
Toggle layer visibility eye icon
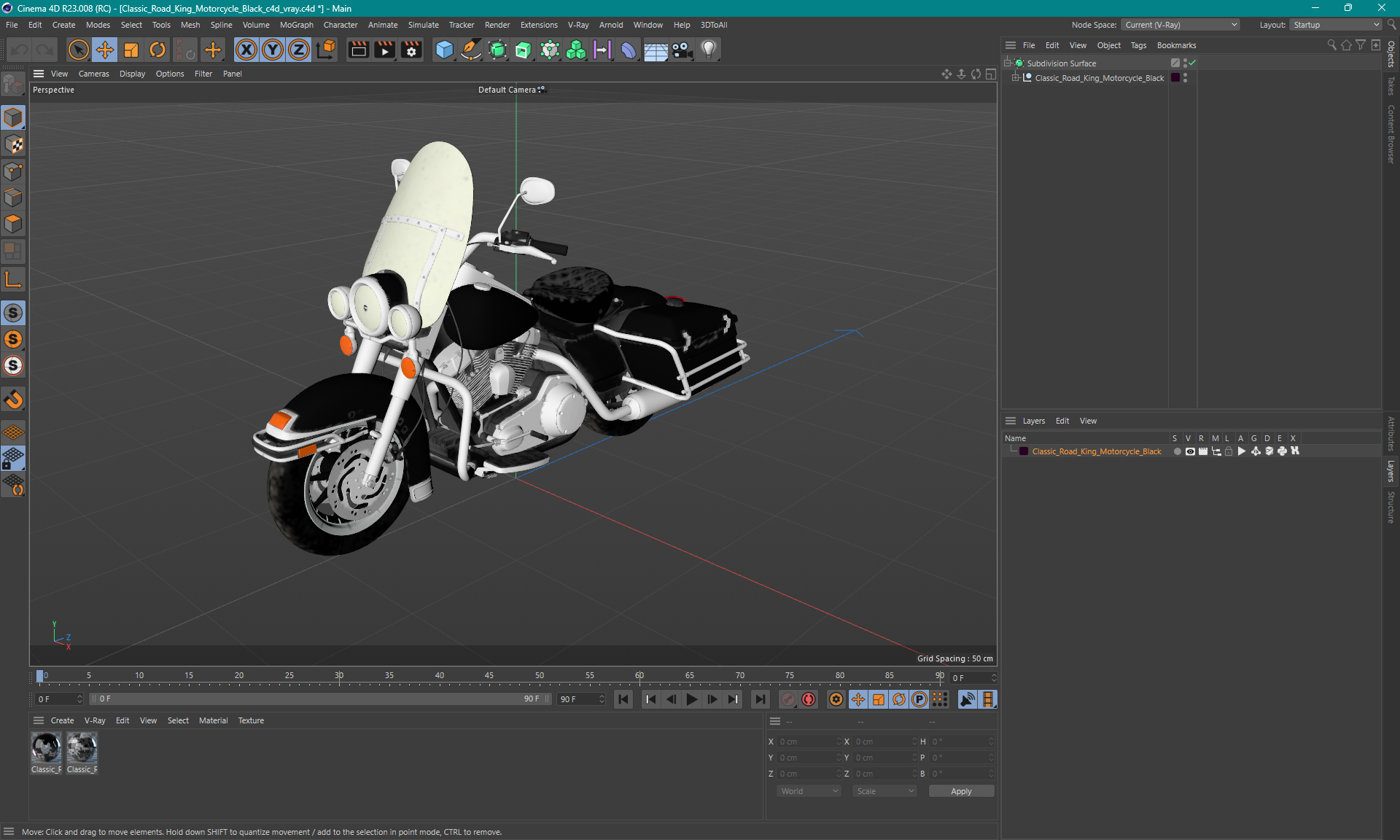pyautogui.click(x=1190, y=451)
